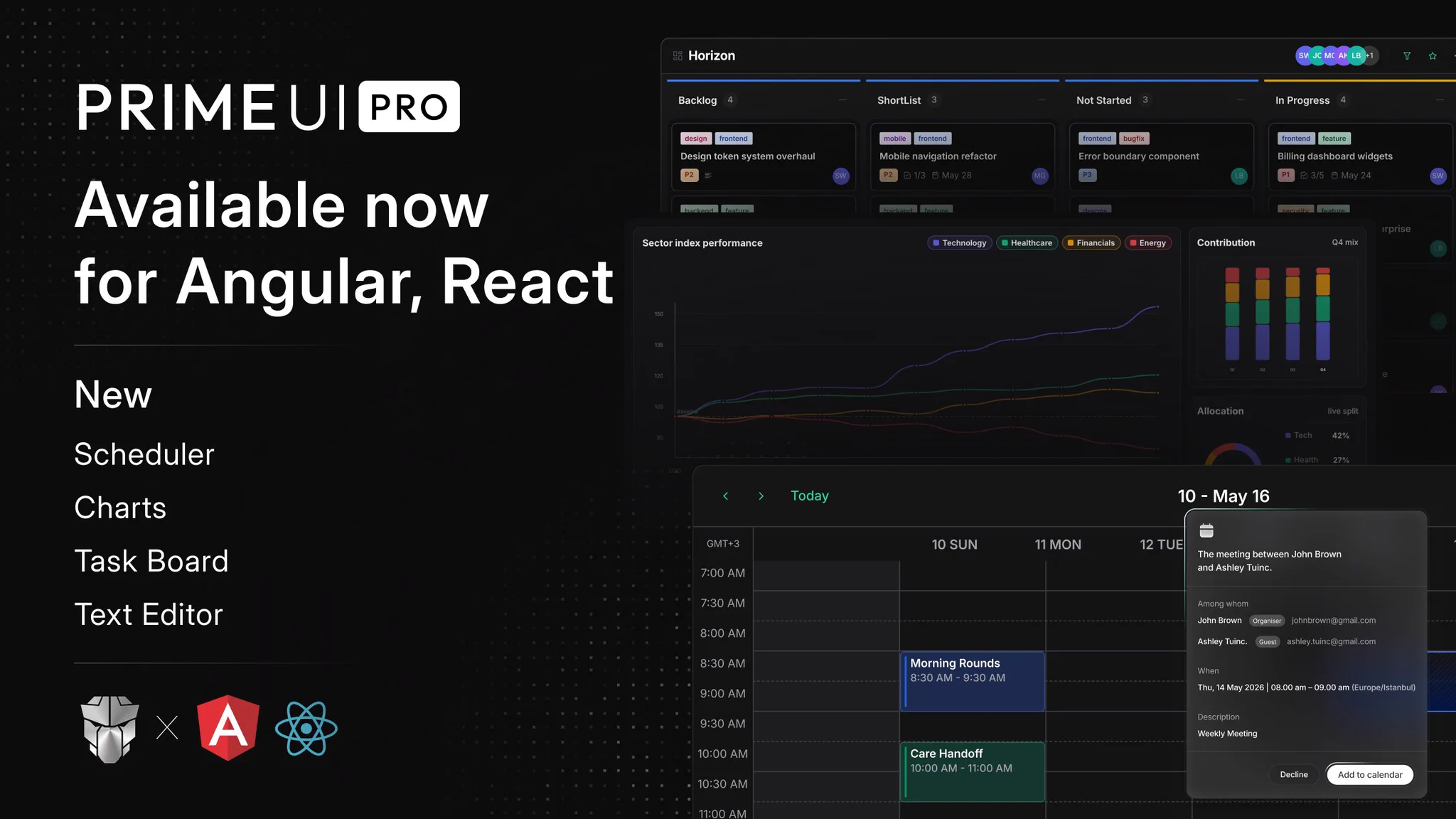Toggle the Technology series legend chip
Viewport: 1456px width, 819px height.
tap(960, 243)
